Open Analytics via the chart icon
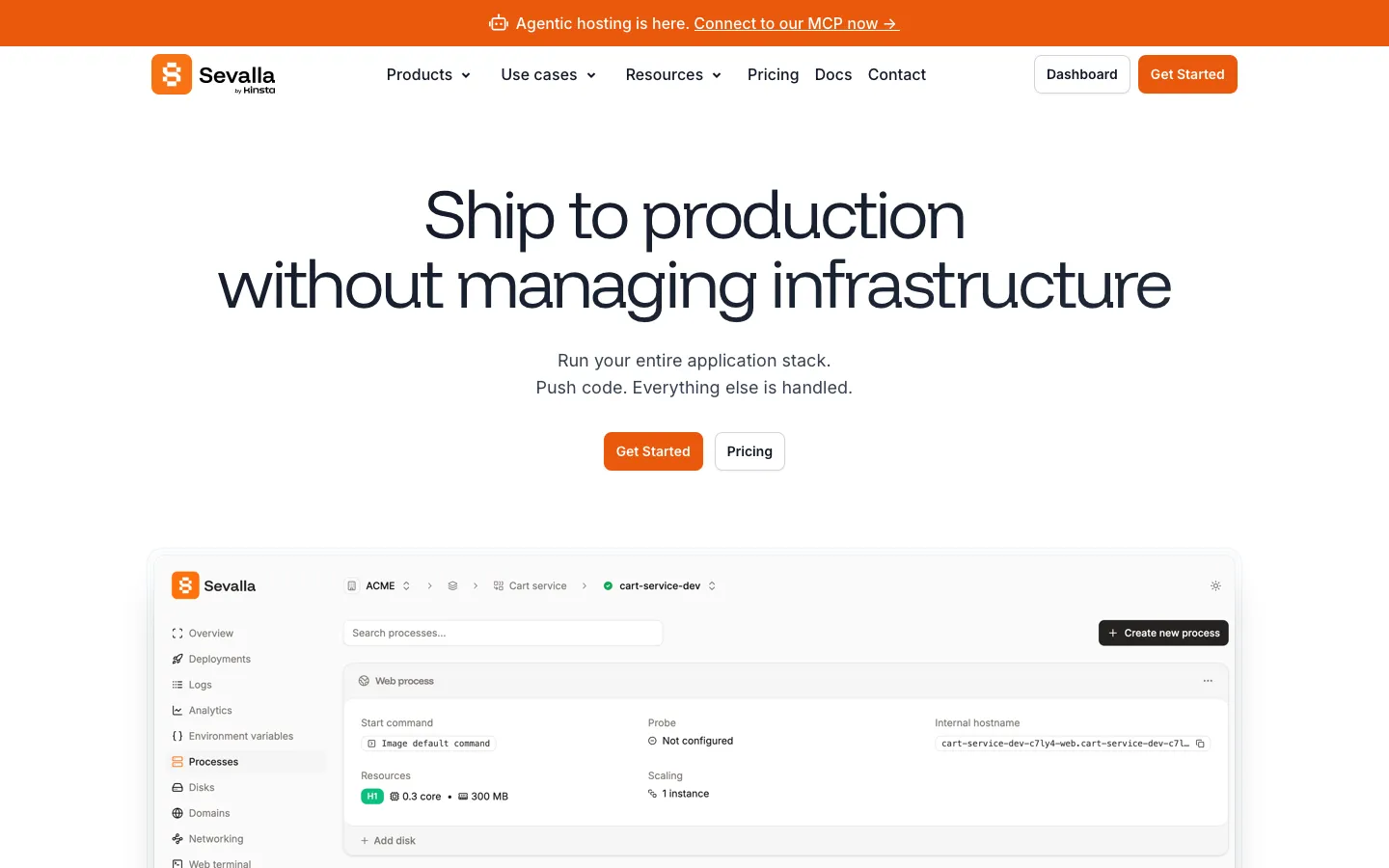This screenshot has height=868, width=1389. tap(177, 711)
